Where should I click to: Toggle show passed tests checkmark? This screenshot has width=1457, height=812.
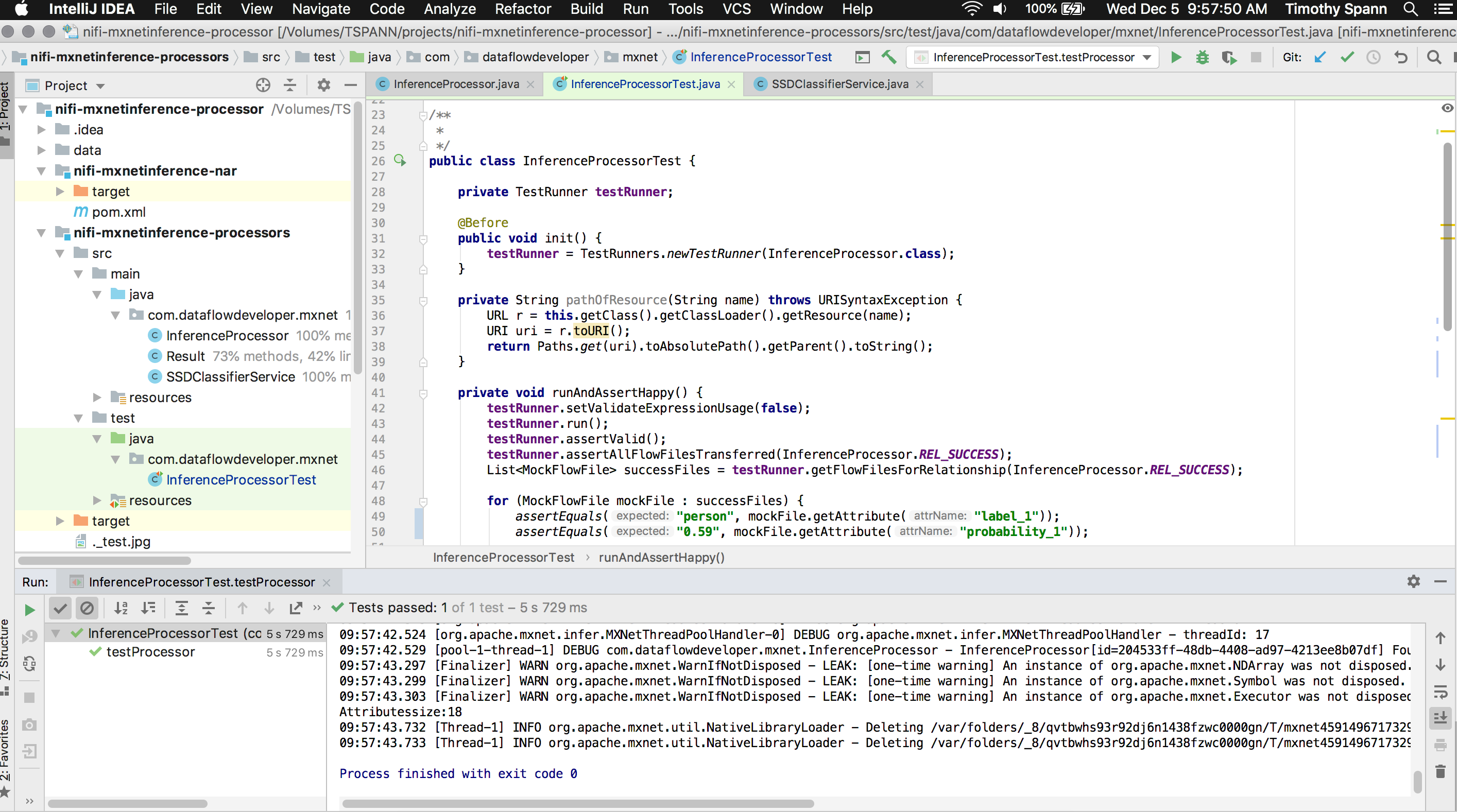pos(60,608)
